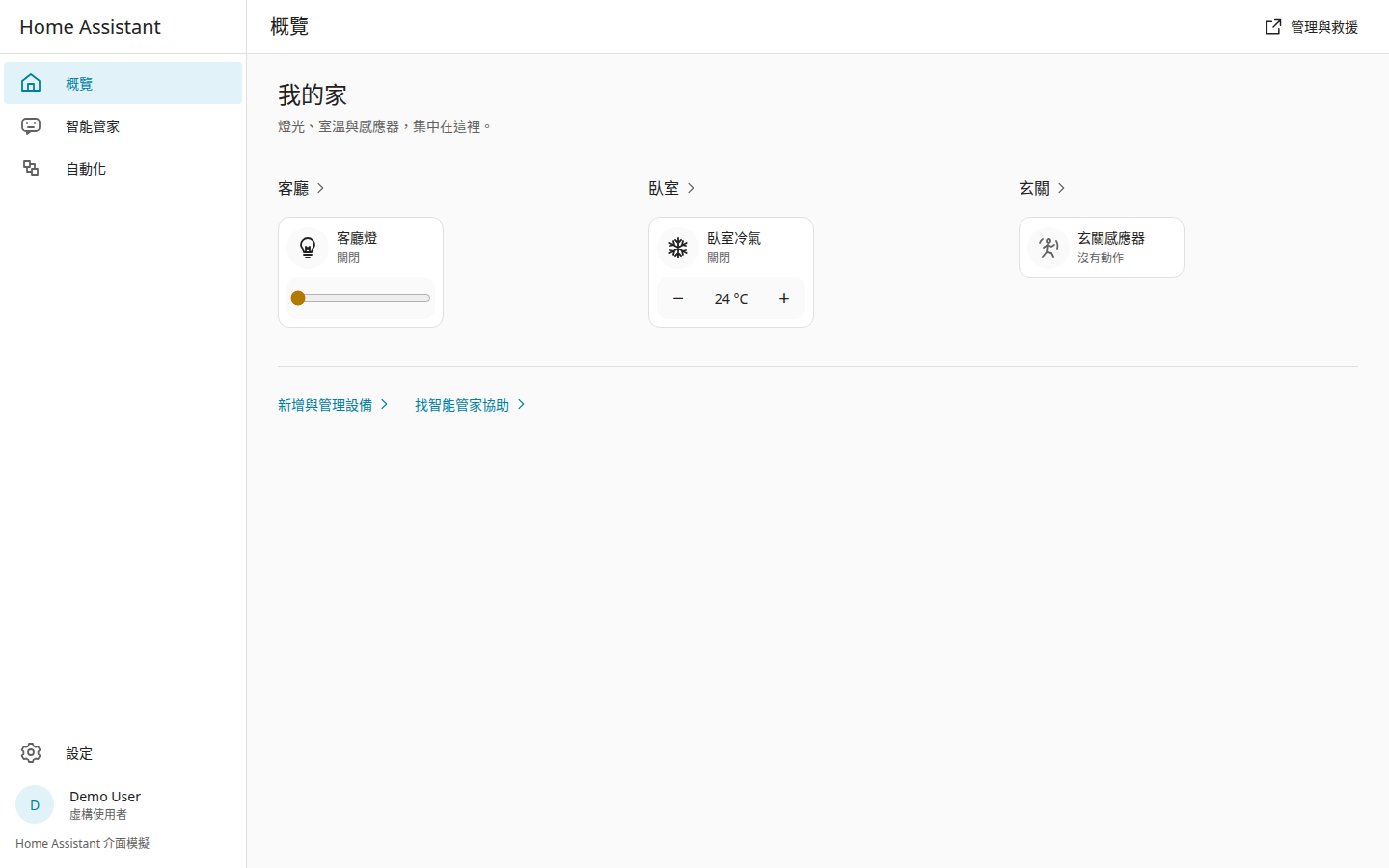Open the 智能管家 sidebar menu item

coord(123,125)
